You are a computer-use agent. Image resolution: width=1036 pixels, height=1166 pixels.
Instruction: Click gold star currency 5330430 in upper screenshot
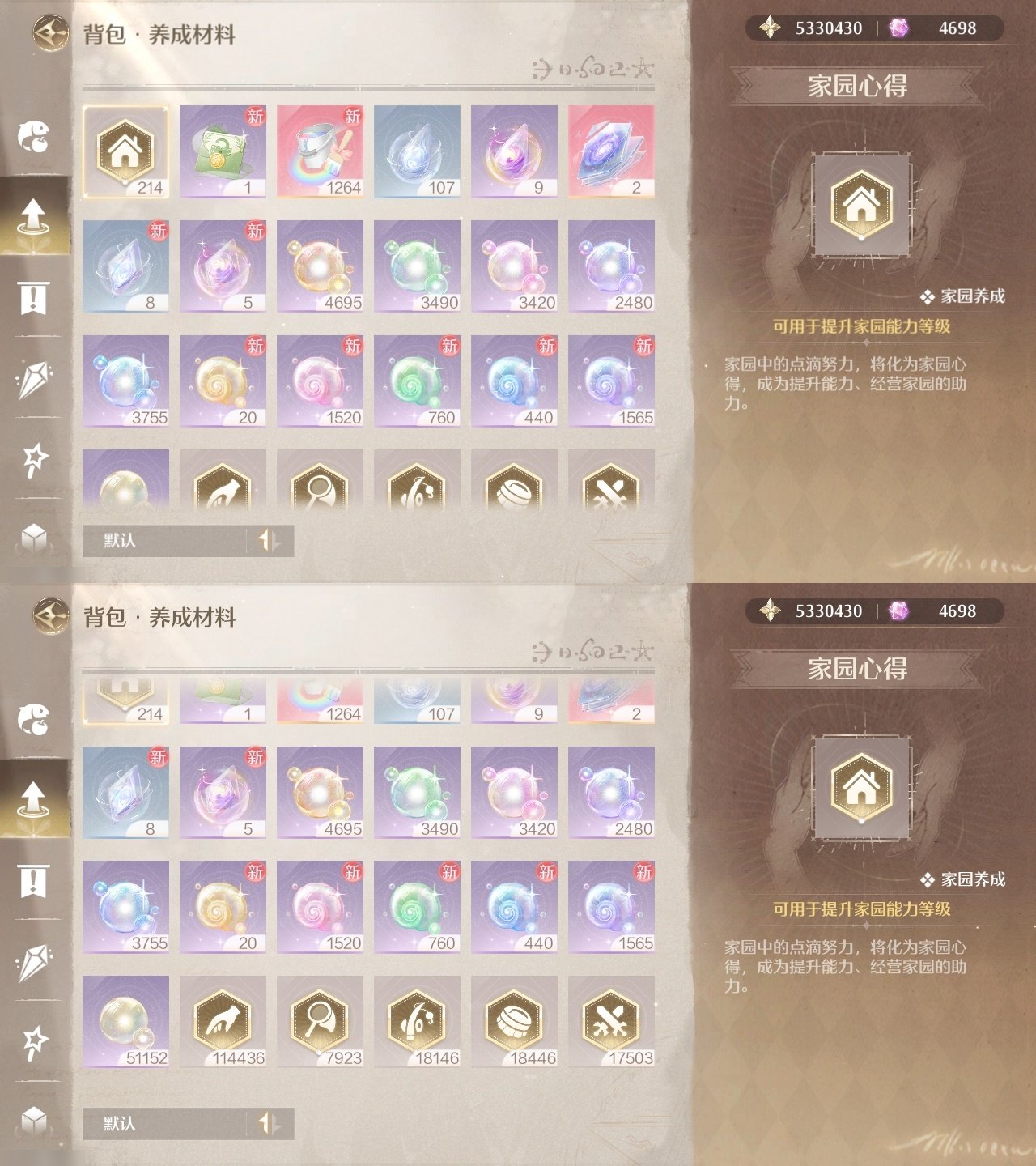(x=812, y=28)
